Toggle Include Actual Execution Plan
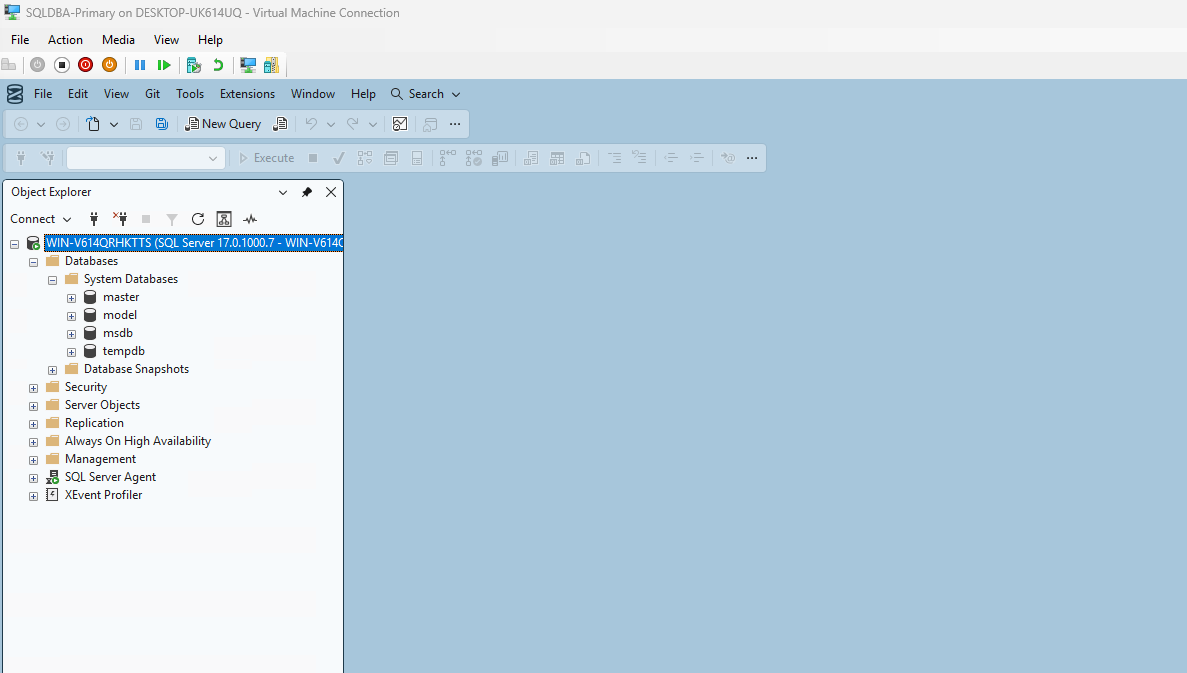1187x673 pixels. tap(447, 158)
